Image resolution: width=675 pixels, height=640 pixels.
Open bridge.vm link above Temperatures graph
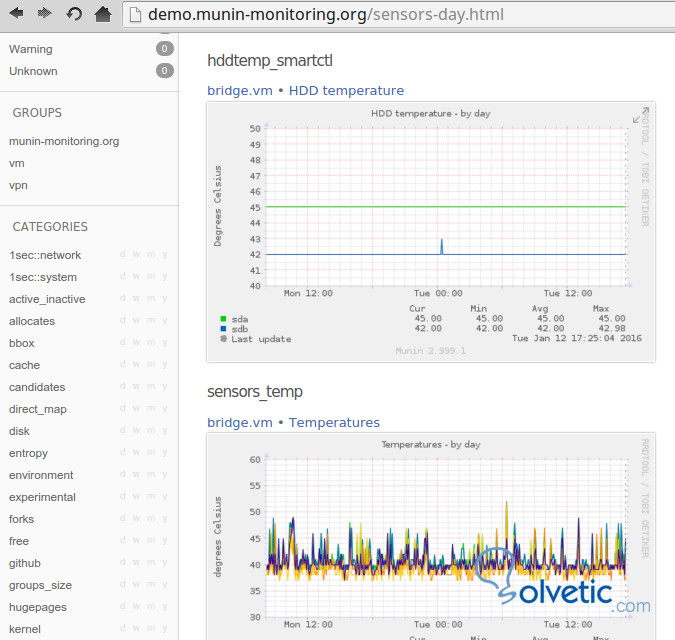coord(240,423)
